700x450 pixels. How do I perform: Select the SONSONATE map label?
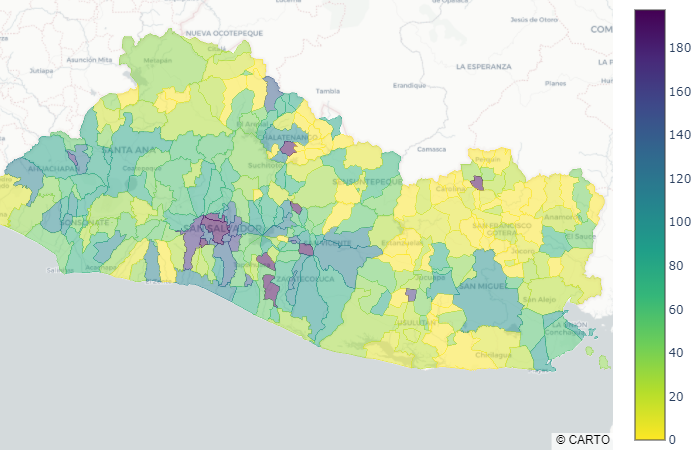(x=85, y=222)
